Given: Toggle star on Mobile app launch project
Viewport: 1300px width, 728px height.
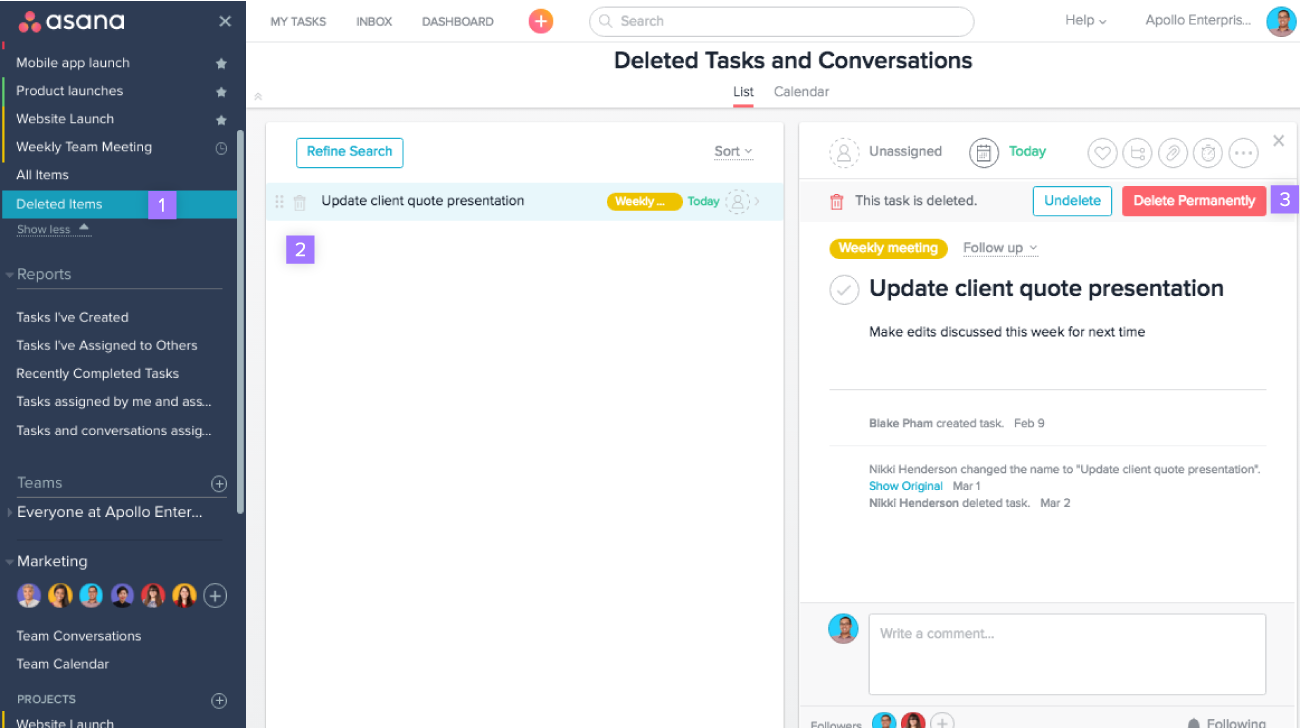Looking at the screenshot, I should pyautogui.click(x=221, y=63).
